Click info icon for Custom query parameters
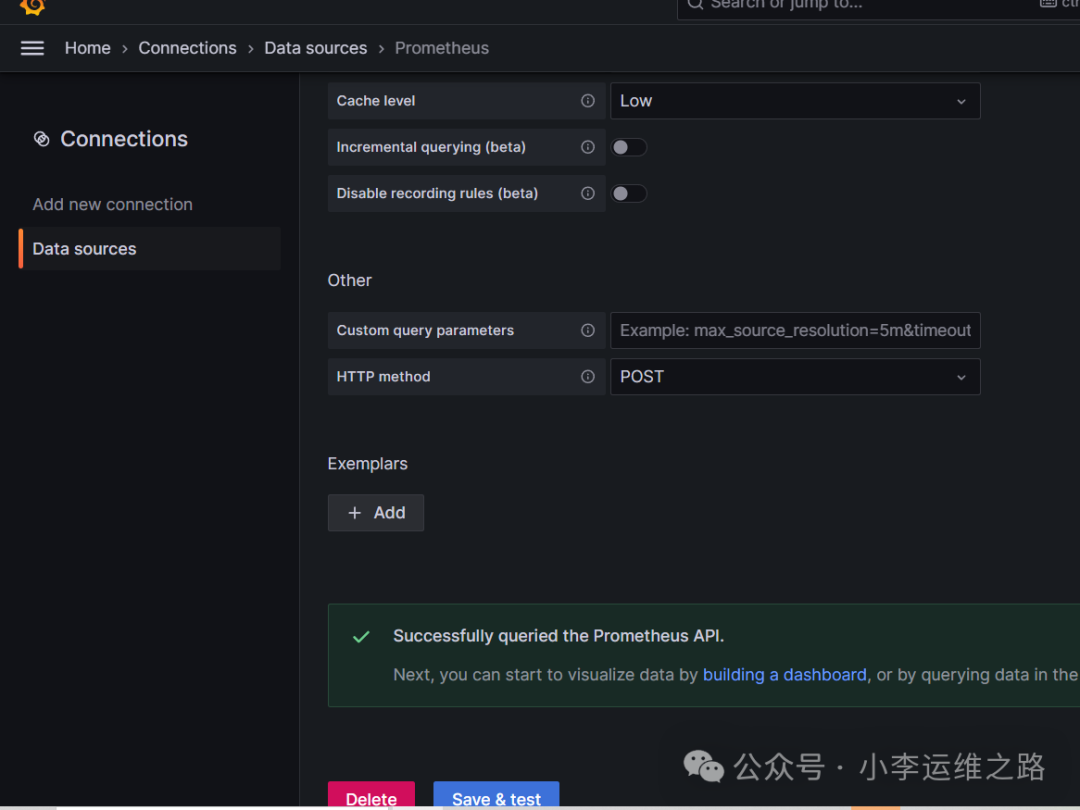Image resolution: width=1080 pixels, height=810 pixels. pos(588,330)
